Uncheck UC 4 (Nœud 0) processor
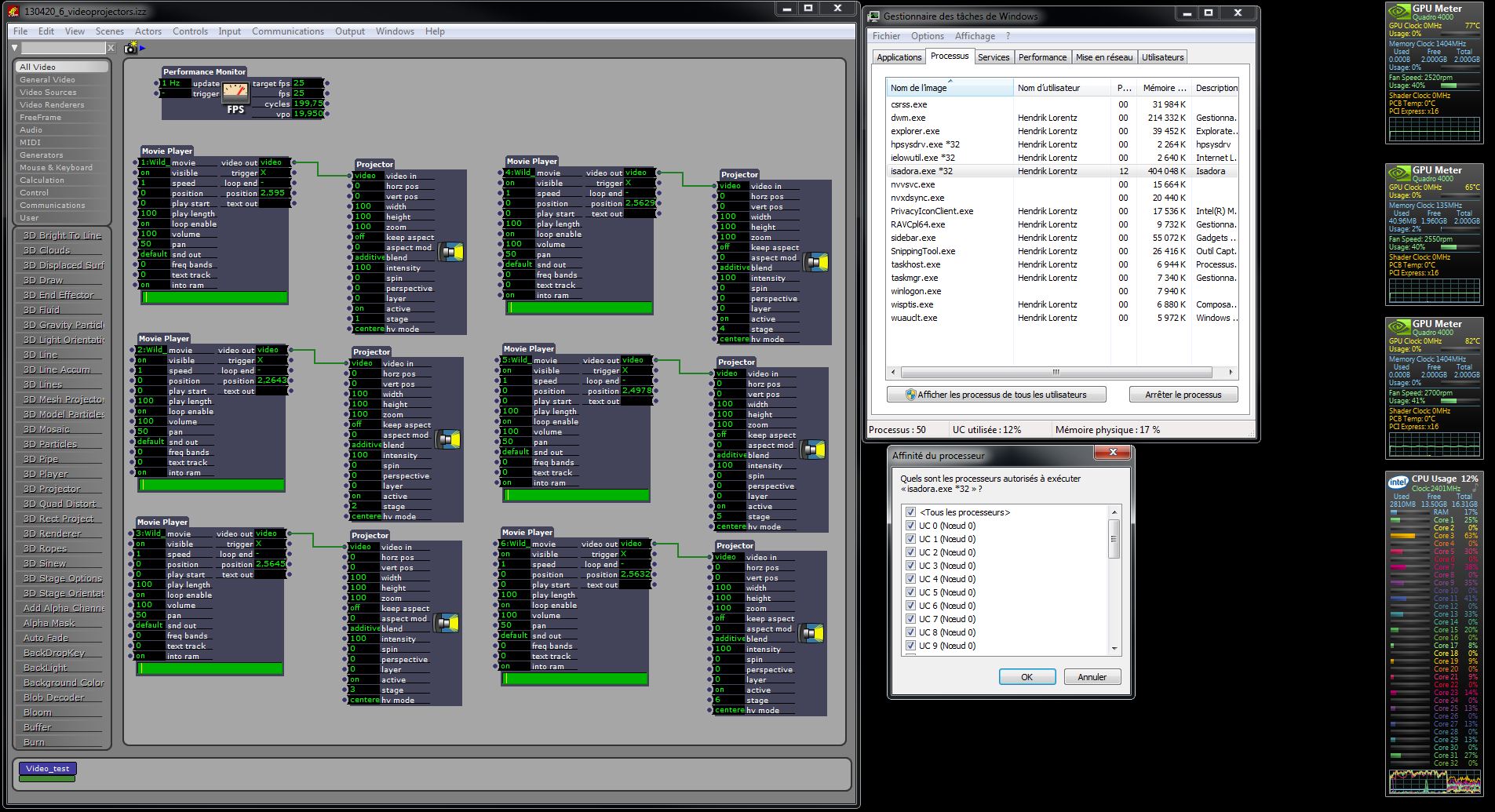Image resolution: width=1495 pixels, height=812 pixels. tap(910, 579)
